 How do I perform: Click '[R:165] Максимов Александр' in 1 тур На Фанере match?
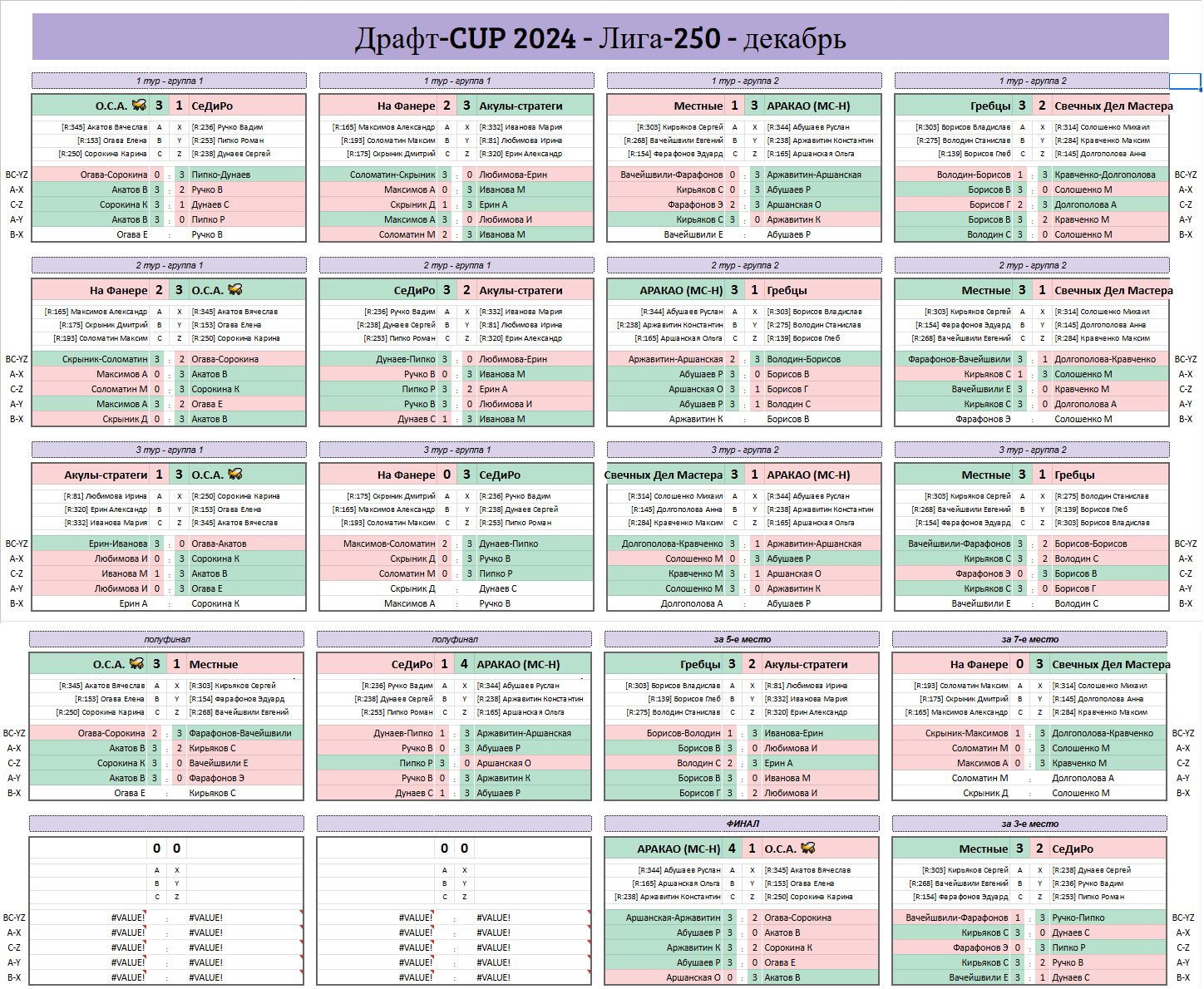point(383,127)
